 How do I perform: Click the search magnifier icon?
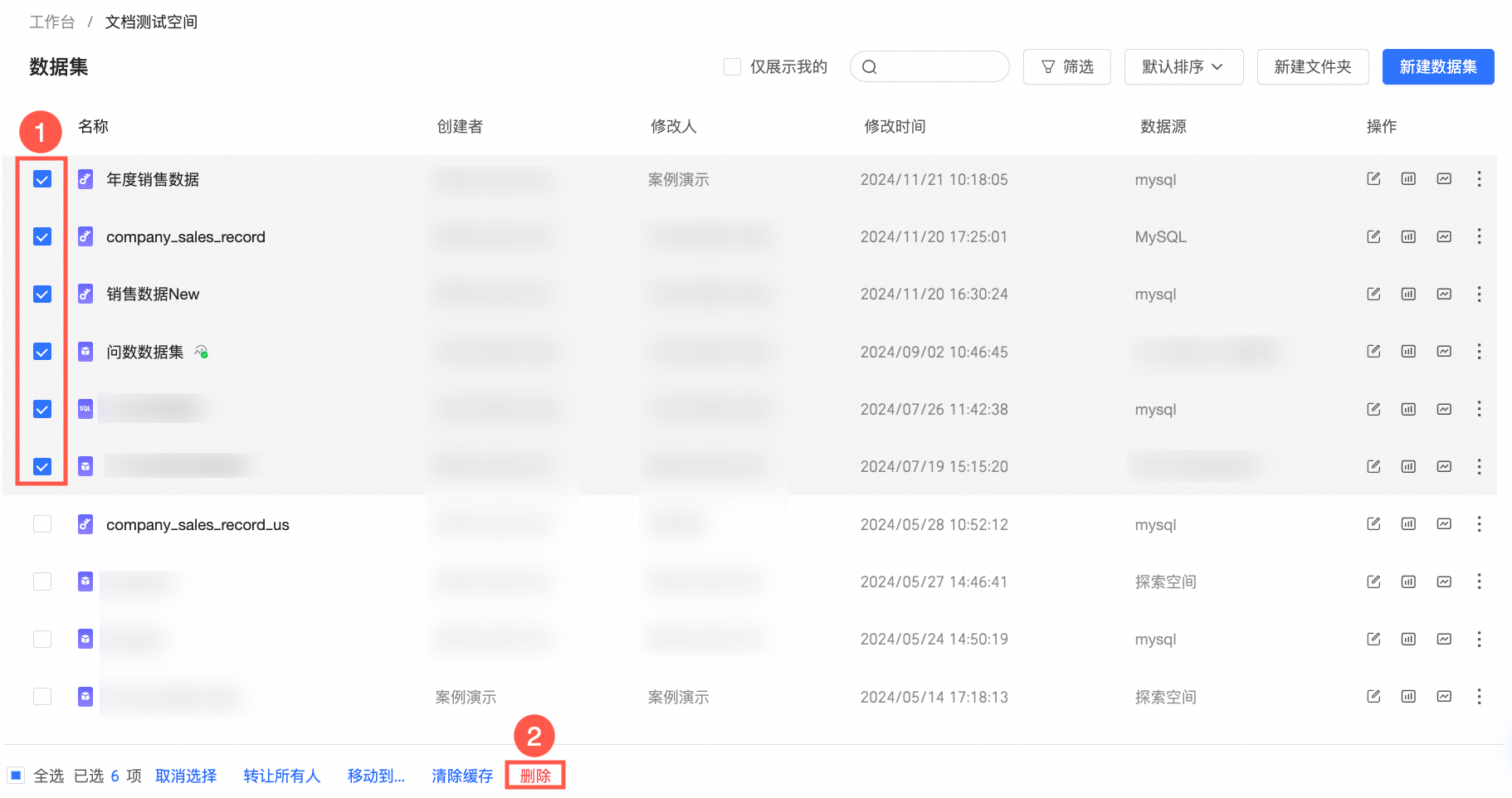869,67
